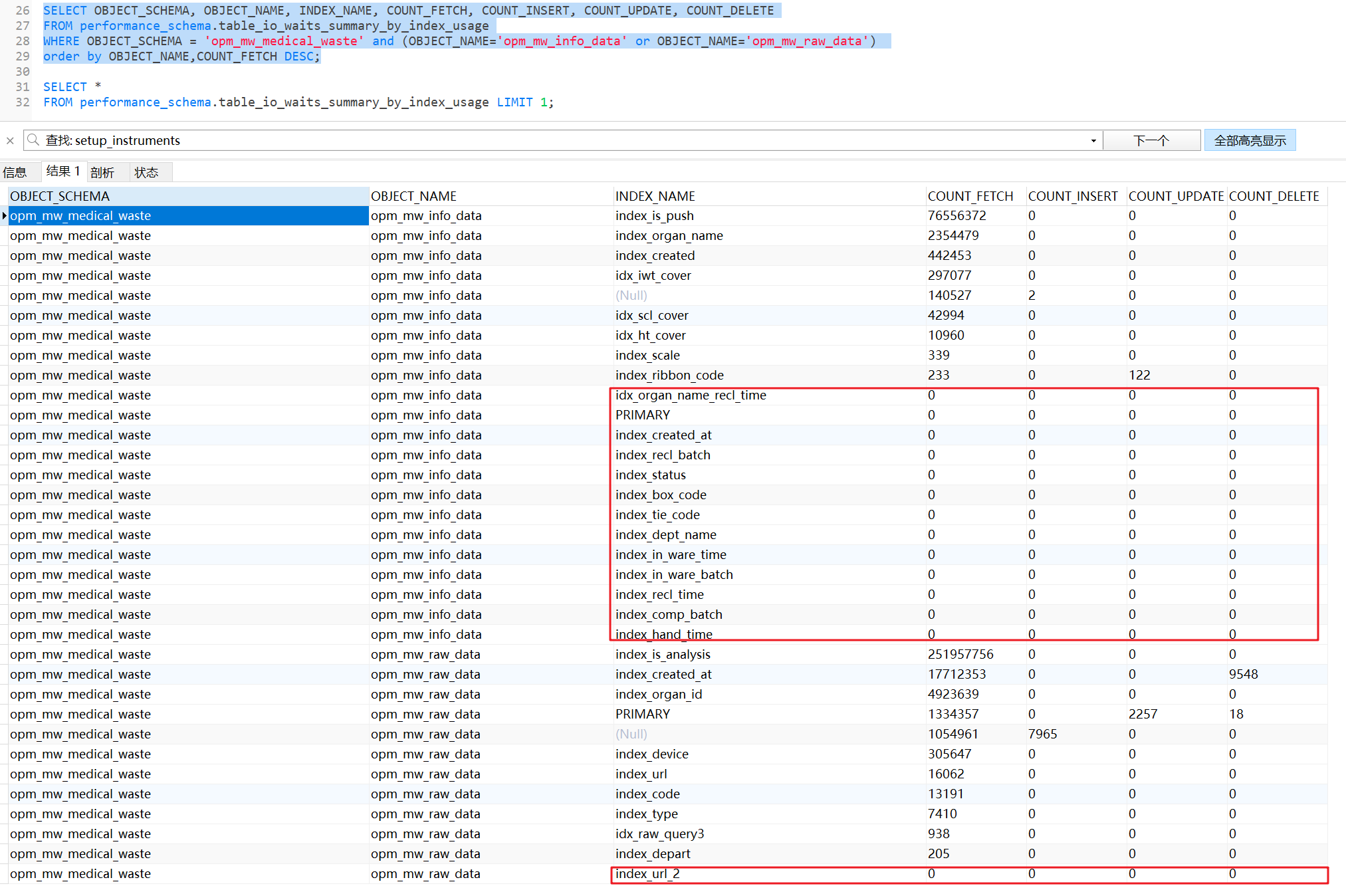
Task: Sort by the COUNT_FETCH column header
Action: click(x=970, y=196)
